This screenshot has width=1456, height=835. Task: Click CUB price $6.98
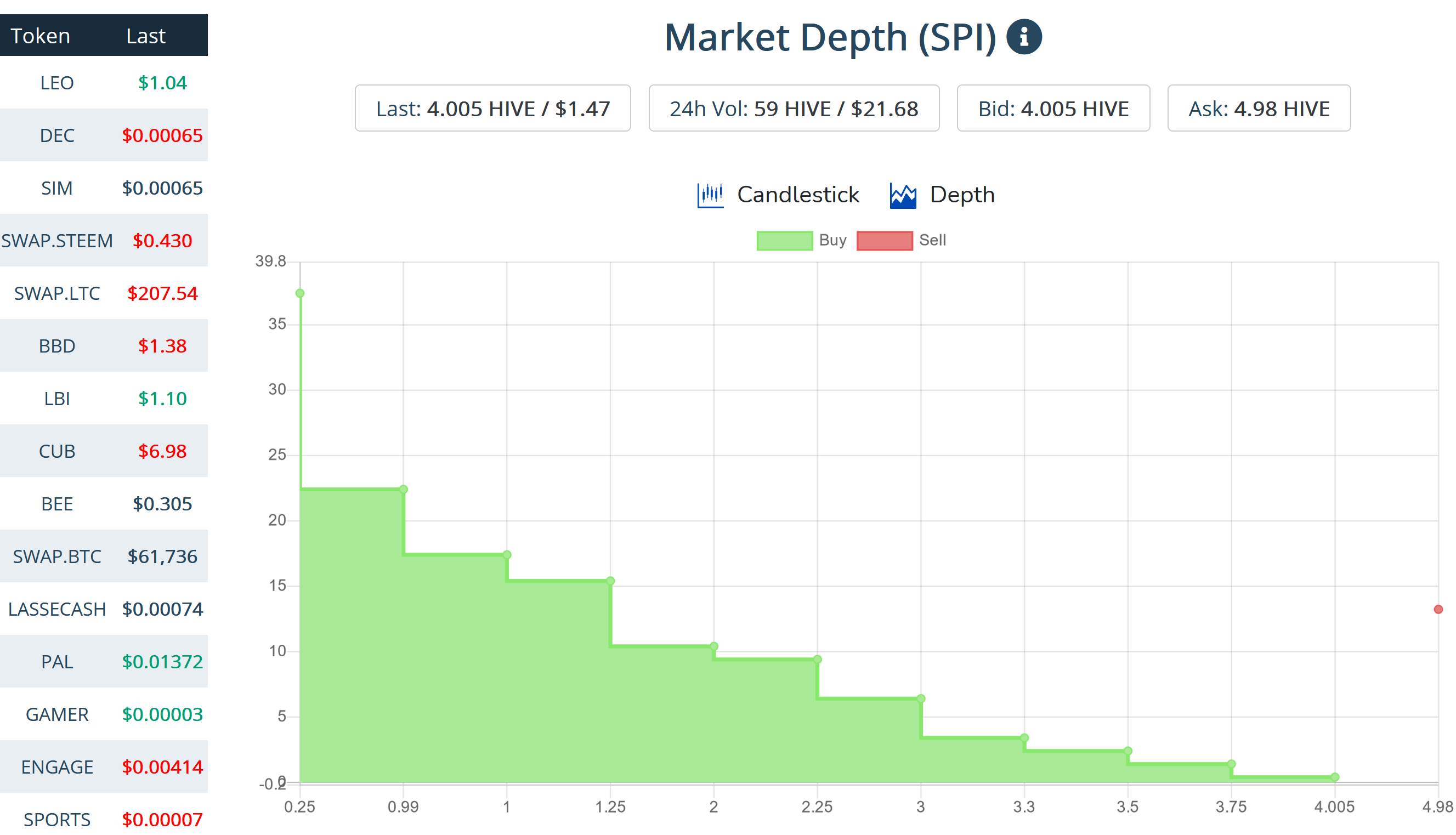162,451
